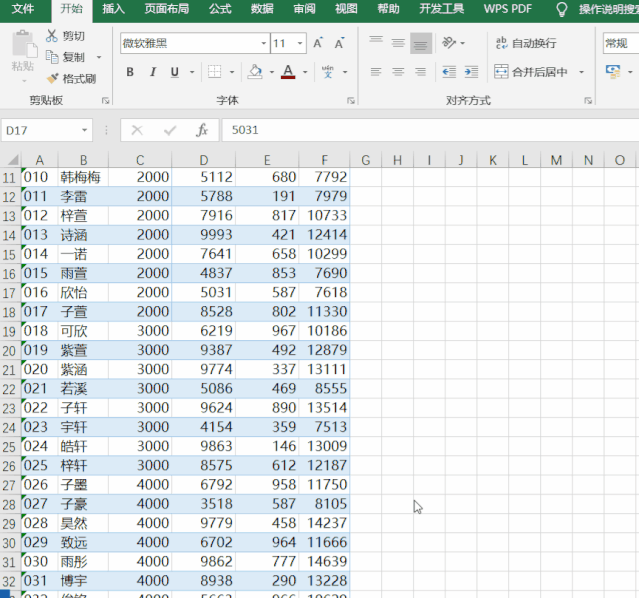This screenshot has height=598, width=639.
Task: Click the wrap text 自动换行 button
Action: pyautogui.click(x=526, y=43)
